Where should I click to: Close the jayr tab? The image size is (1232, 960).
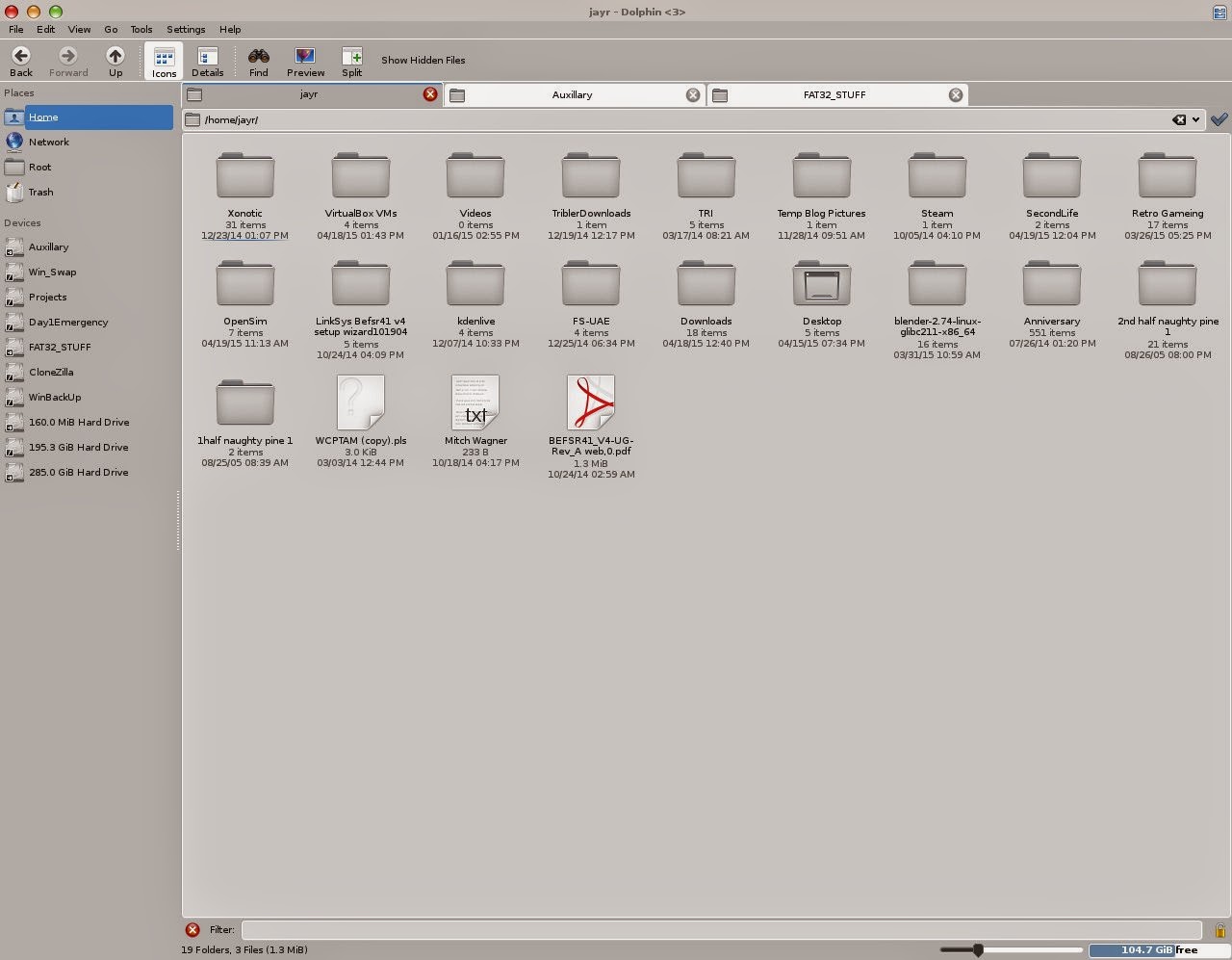pyautogui.click(x=430, y=94)
